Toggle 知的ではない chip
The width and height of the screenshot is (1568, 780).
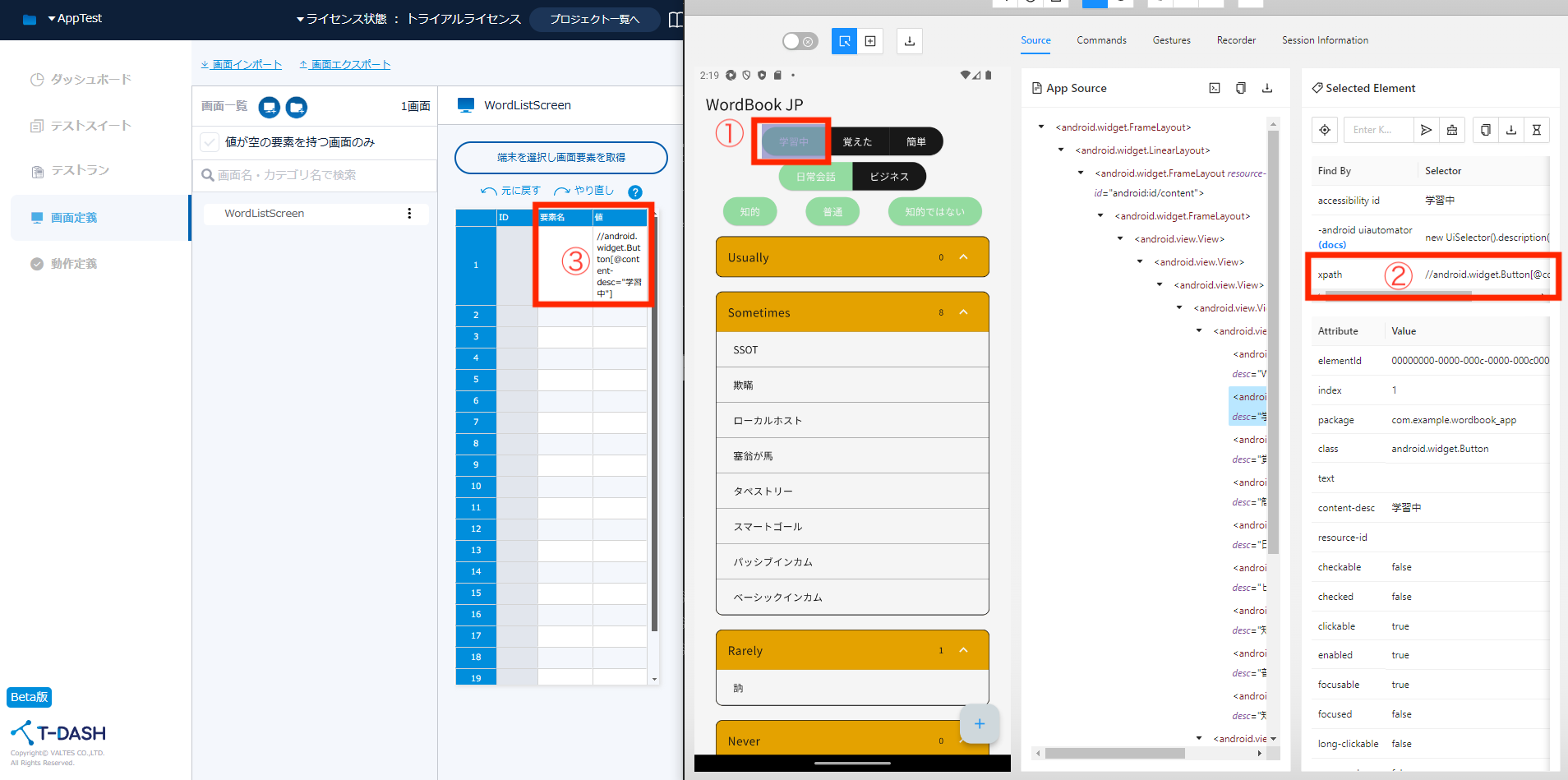[x=934, y=212]
